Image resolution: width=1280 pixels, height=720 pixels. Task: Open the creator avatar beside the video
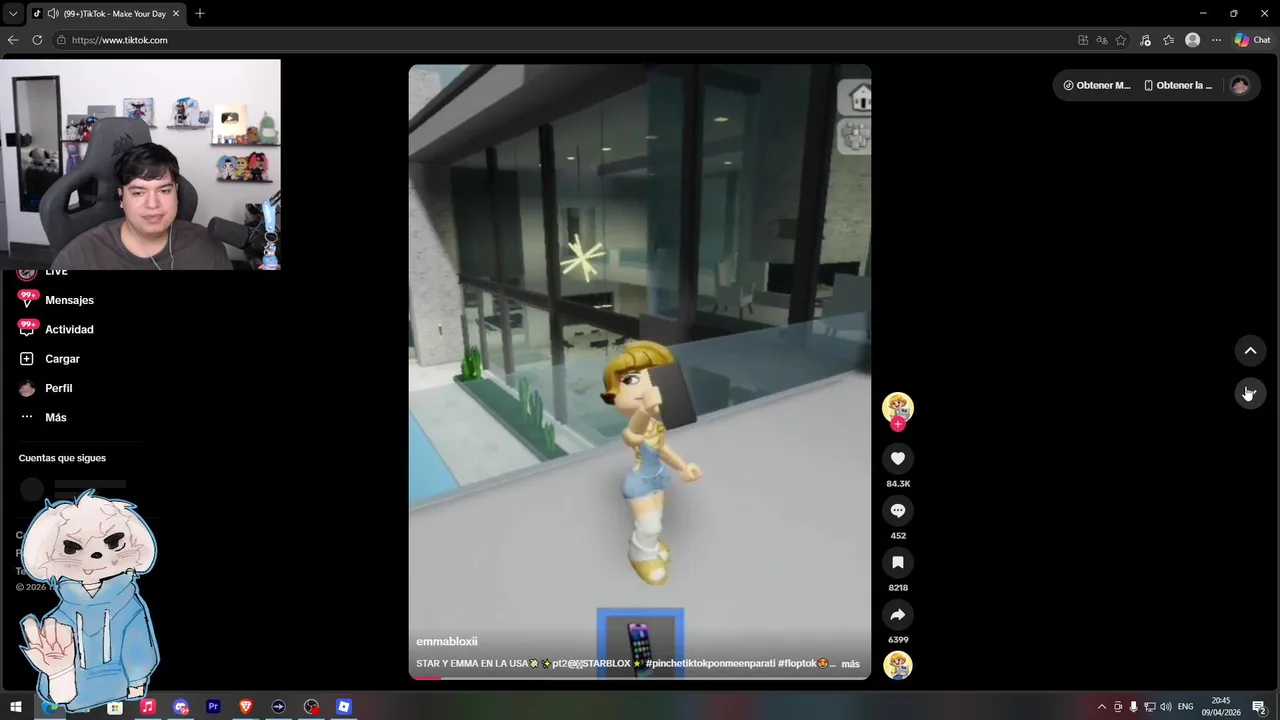[898, 407]
